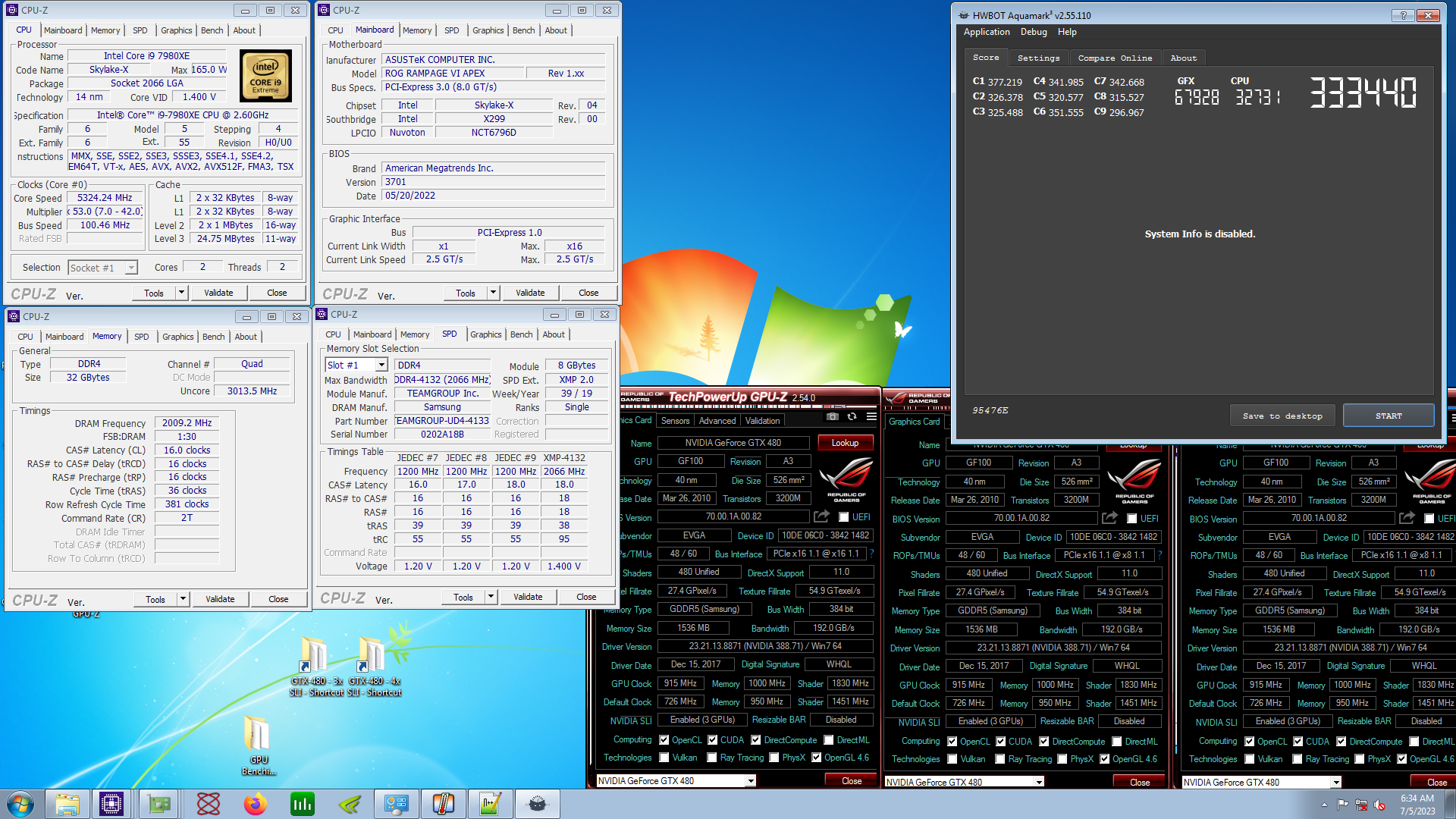Switch to the Compare Online tab in Aquamark
The height and width of the screenshot is (819, 1456).
coord(1115,58)
